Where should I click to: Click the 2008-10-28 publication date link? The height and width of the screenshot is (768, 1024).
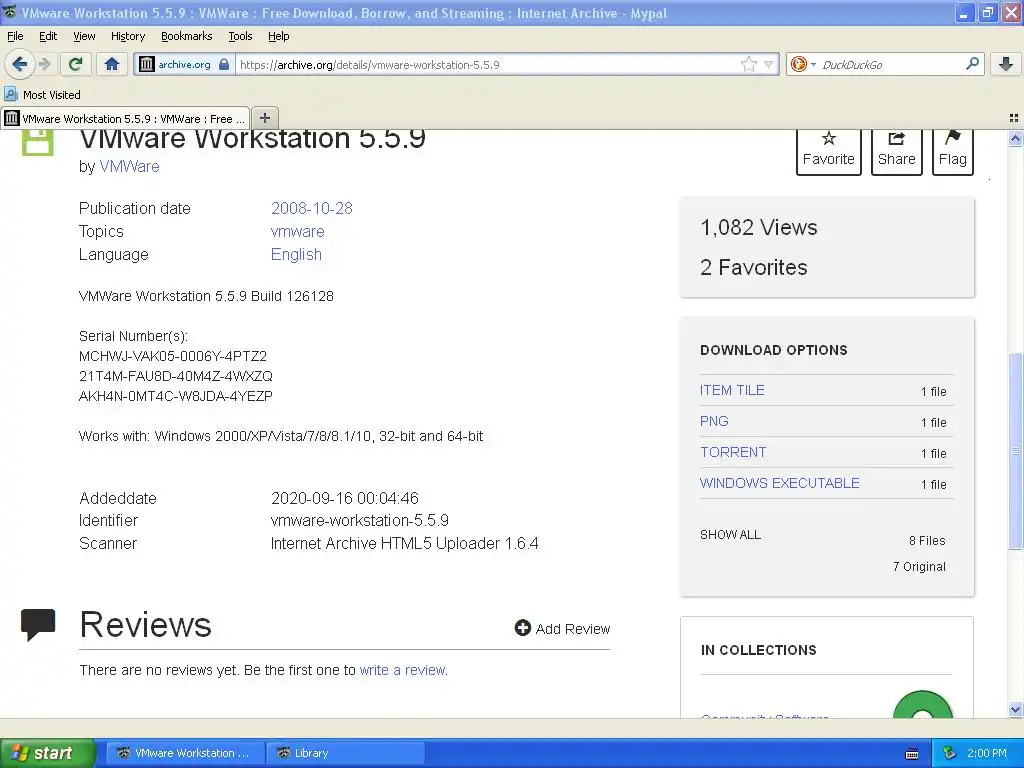(x=312, y=208)
